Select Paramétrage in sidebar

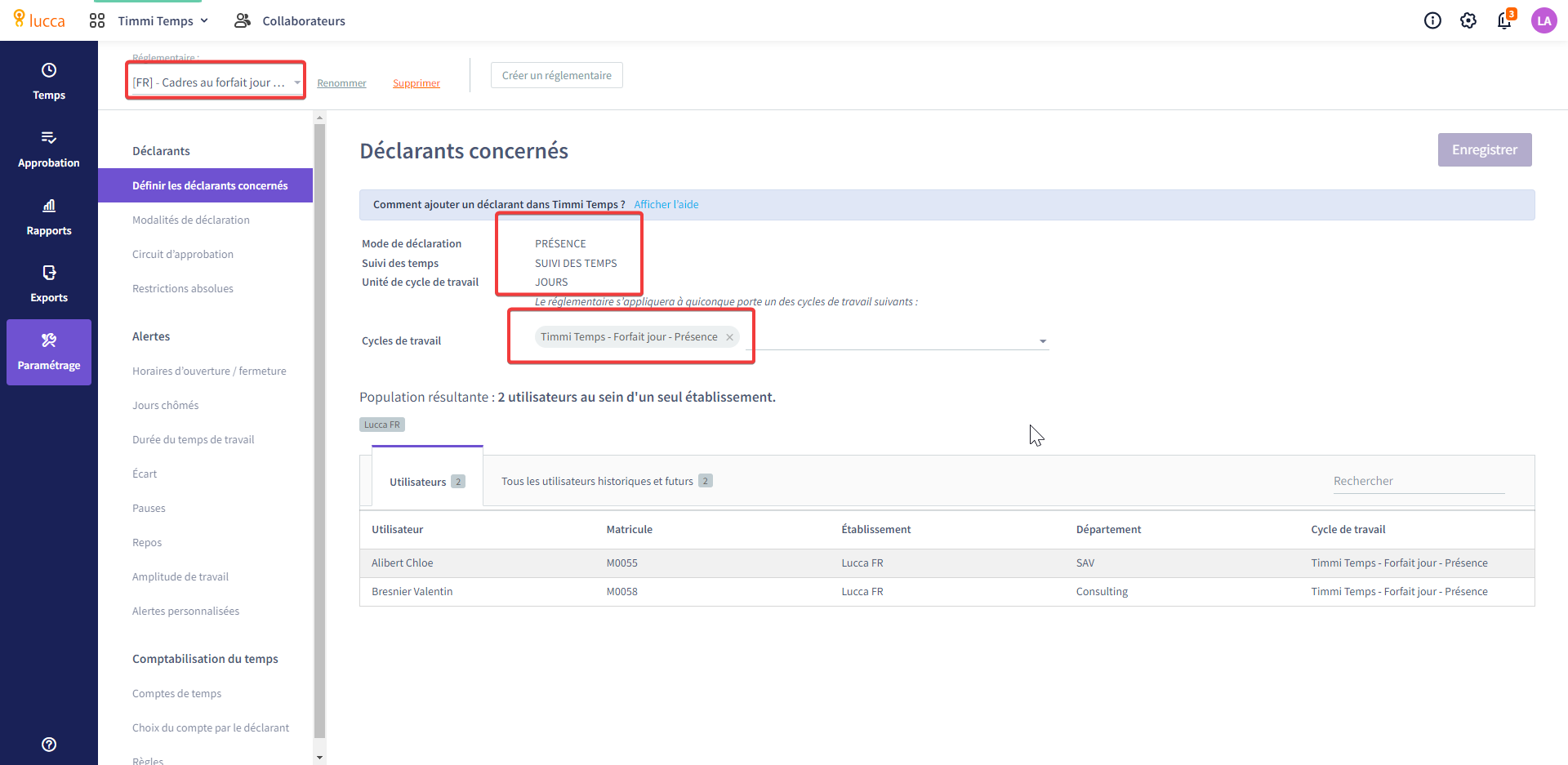pos(49,352)
